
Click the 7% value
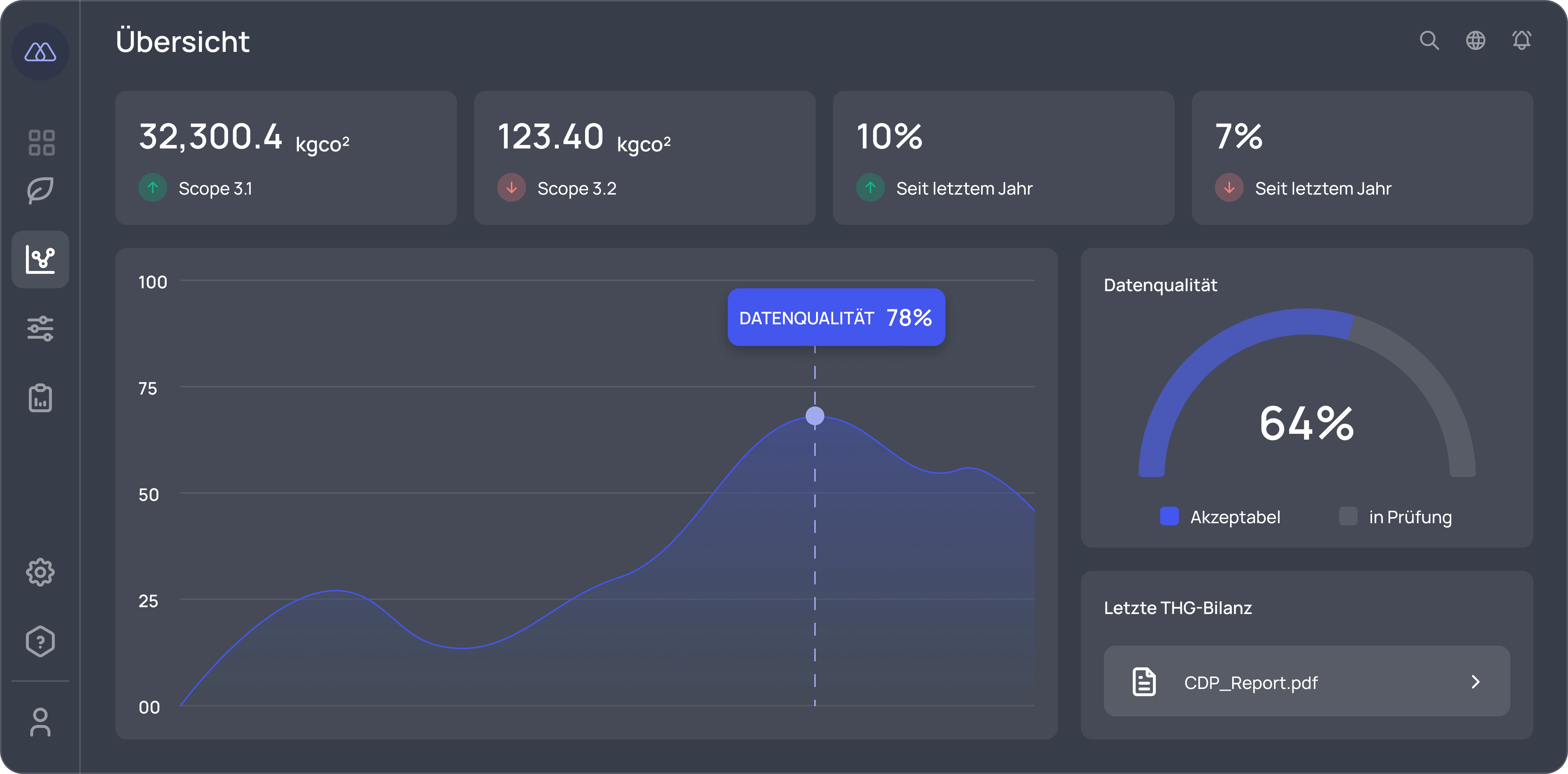tap(1239, 136)
